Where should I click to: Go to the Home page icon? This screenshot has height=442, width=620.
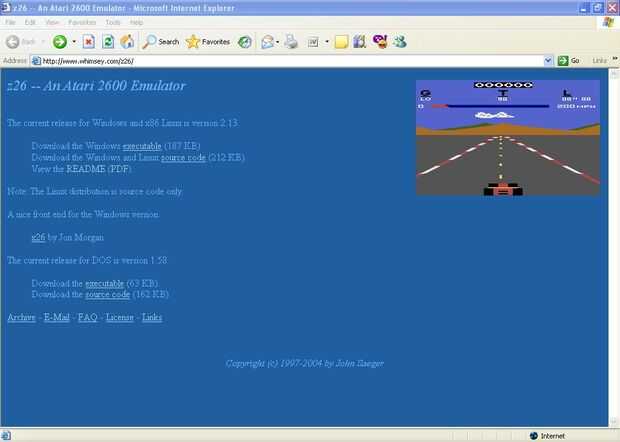point(127,42)
